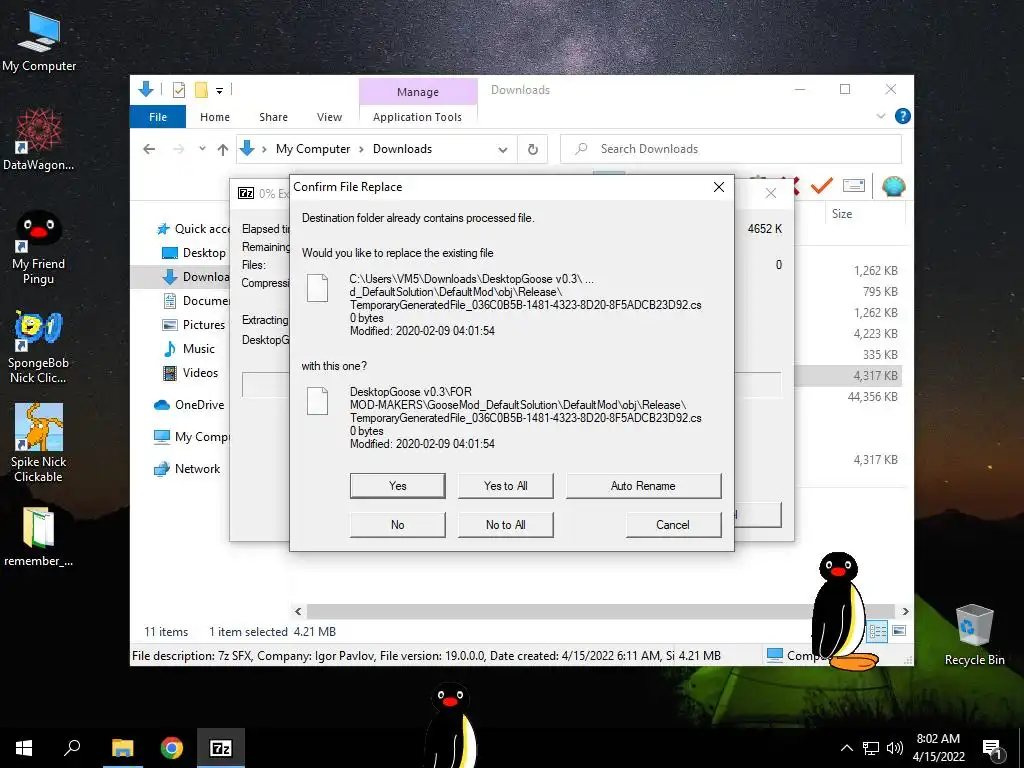Select the remember_ folder on desktop
1024x768 pixels.
[39, 537]
